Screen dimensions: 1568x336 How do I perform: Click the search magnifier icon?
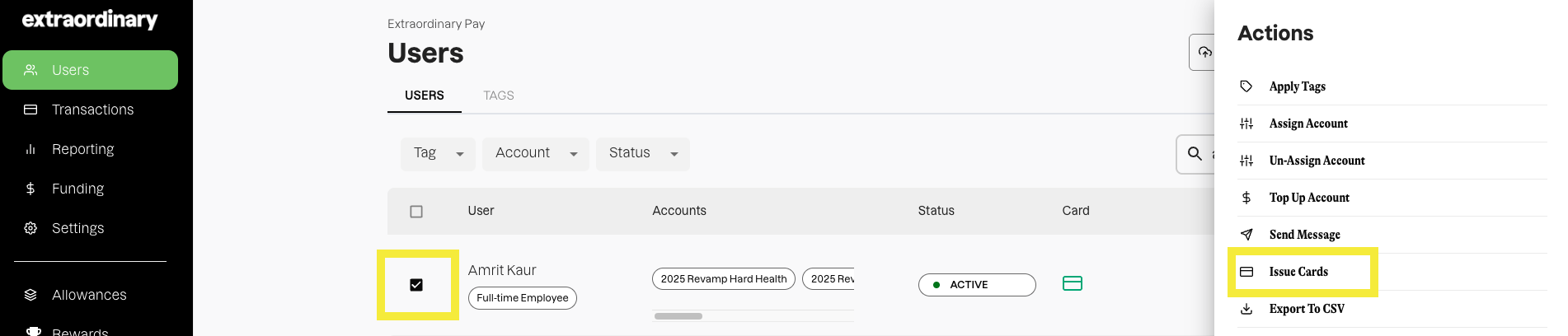[x=1195, y=153]
